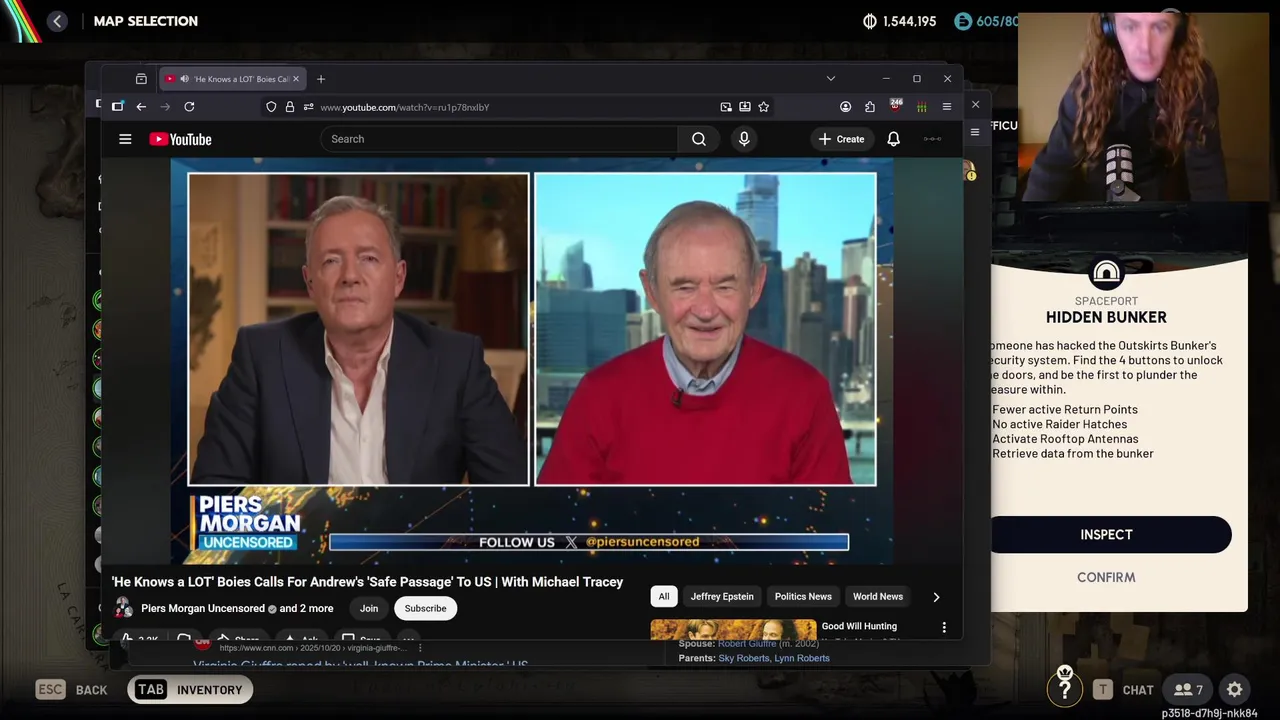This screenshot has height=720, width=1280.
Task: Open the YouTube guide hamburger menu
Action: [x=125, y=139]
